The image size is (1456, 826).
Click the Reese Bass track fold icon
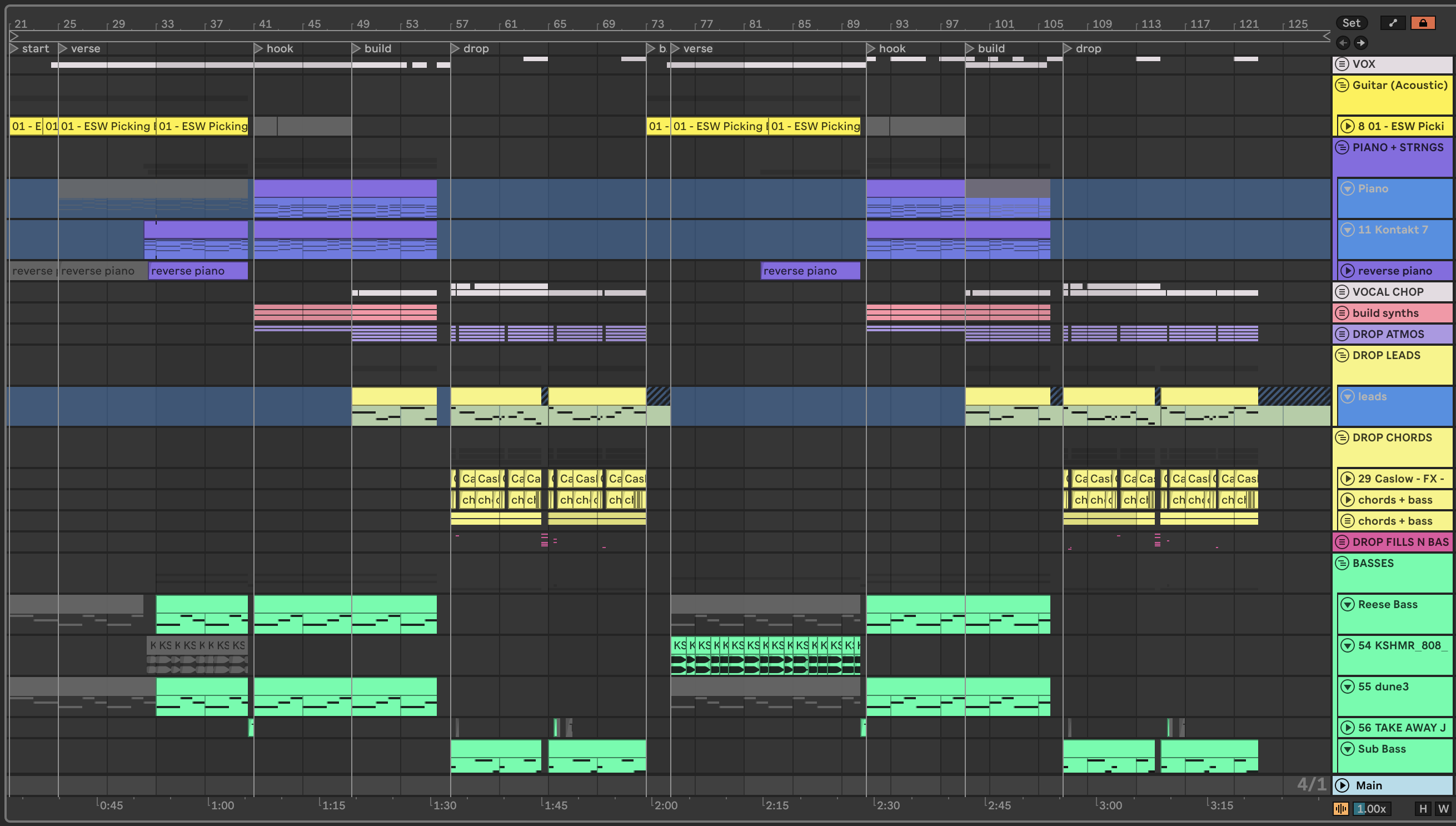click(1347, 605)
